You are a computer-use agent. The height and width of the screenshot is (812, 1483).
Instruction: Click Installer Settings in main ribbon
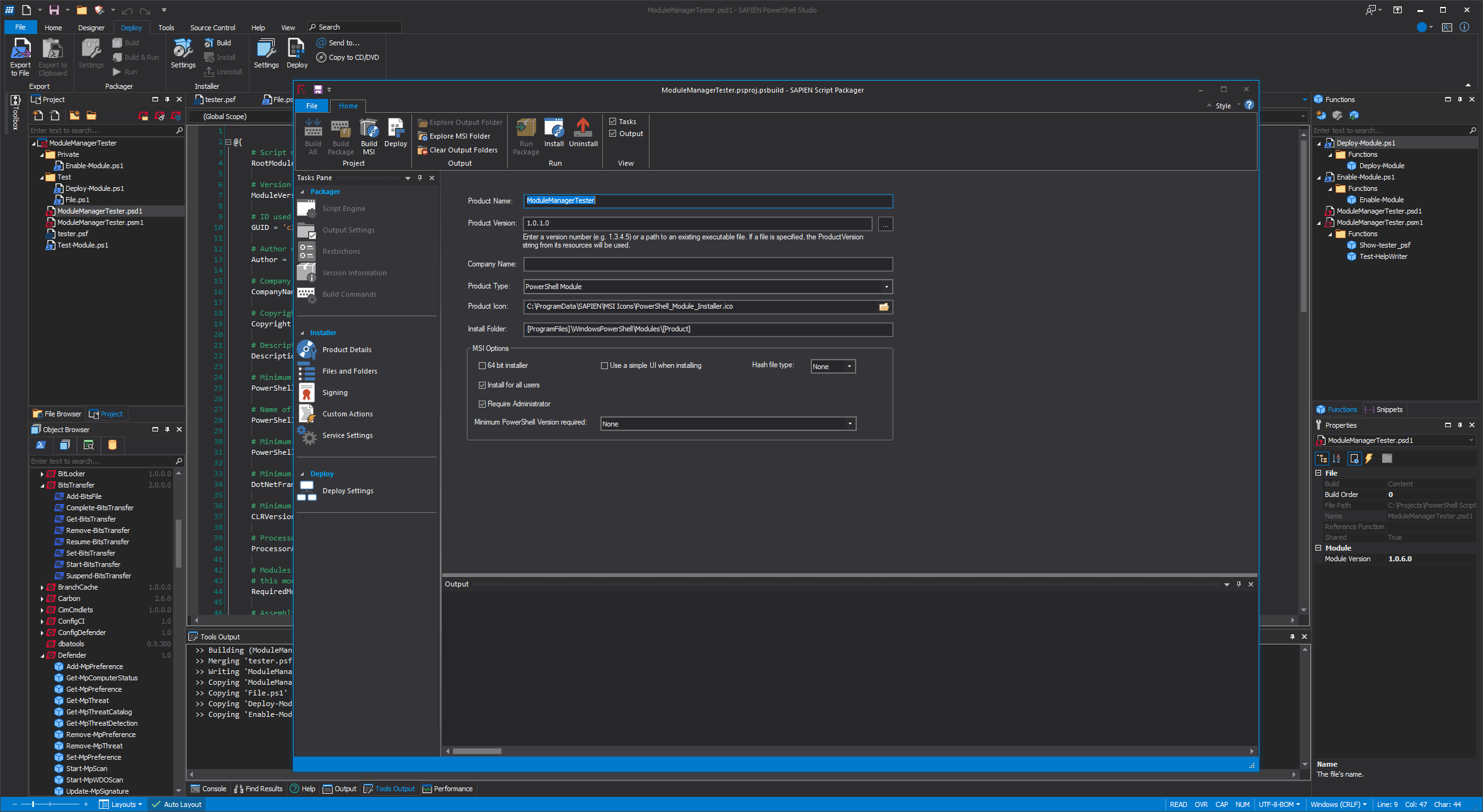183,54
